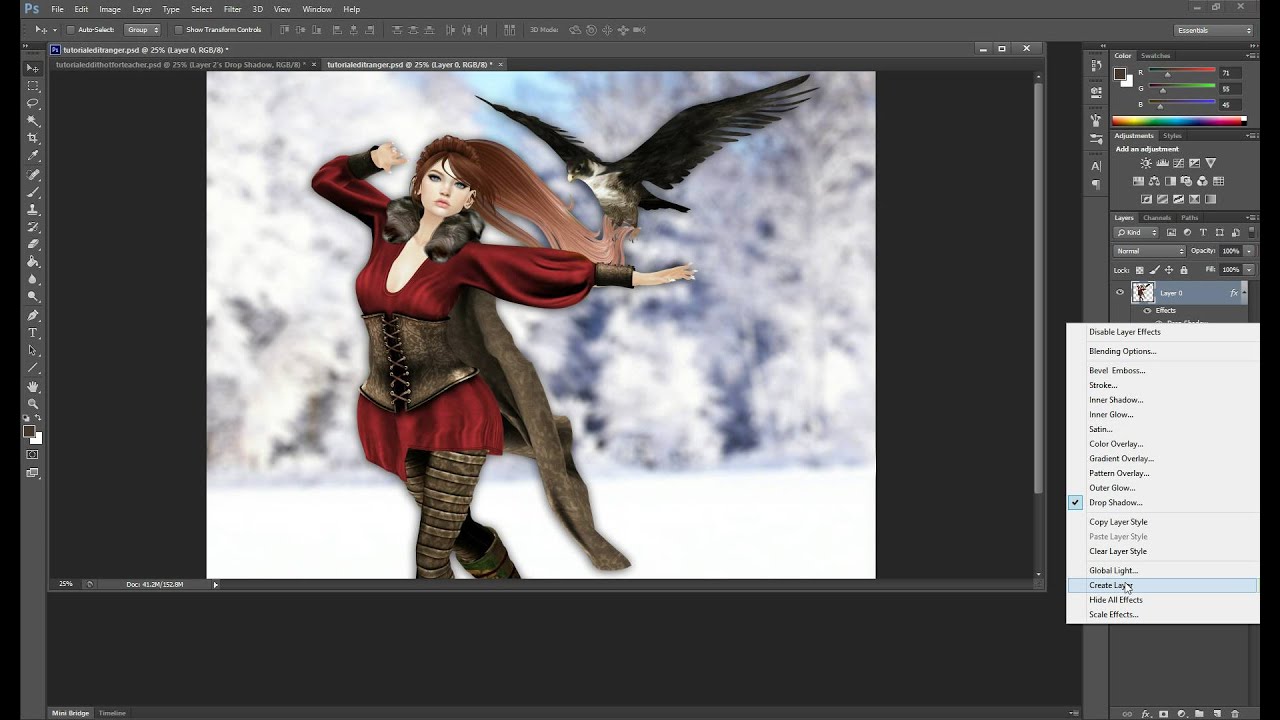Select the Pen tool

pyautogui.click(x=33, y=315)
